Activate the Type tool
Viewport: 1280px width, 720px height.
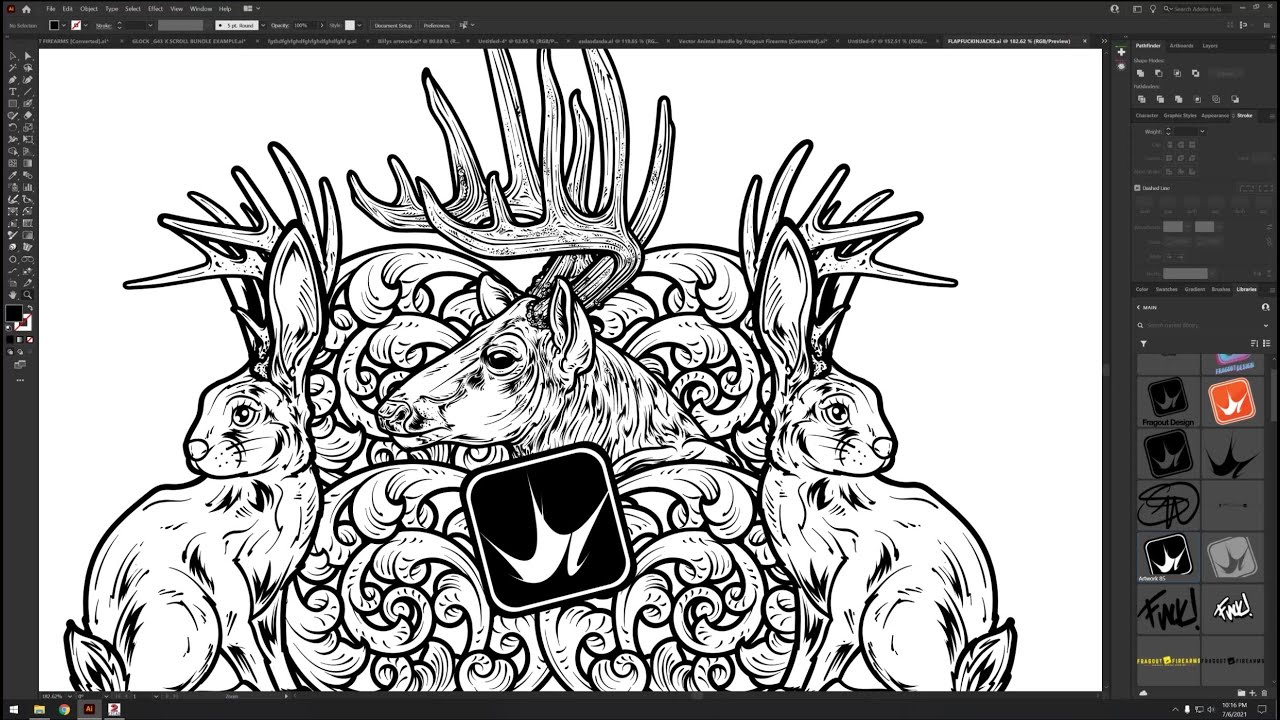click(12, 92)
